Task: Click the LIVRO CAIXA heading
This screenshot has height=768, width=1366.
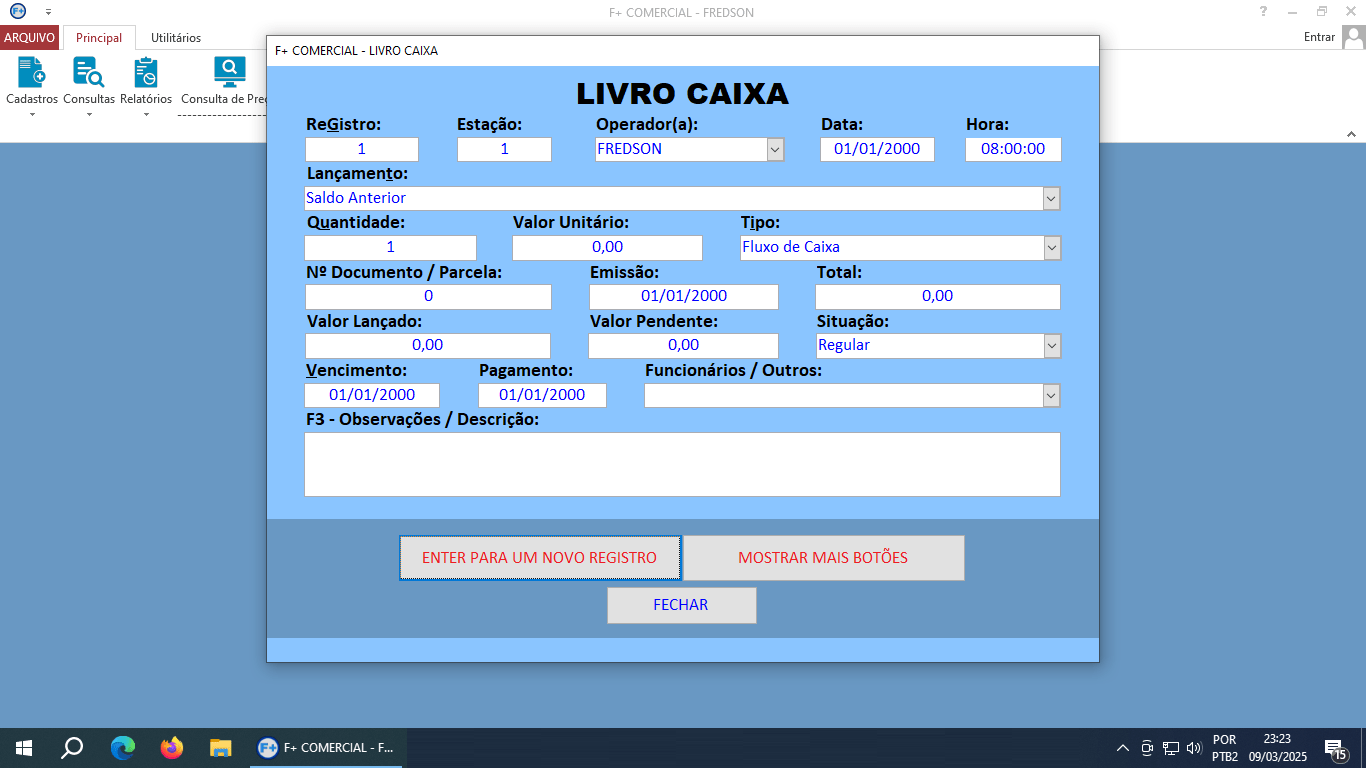Action: 683,94
